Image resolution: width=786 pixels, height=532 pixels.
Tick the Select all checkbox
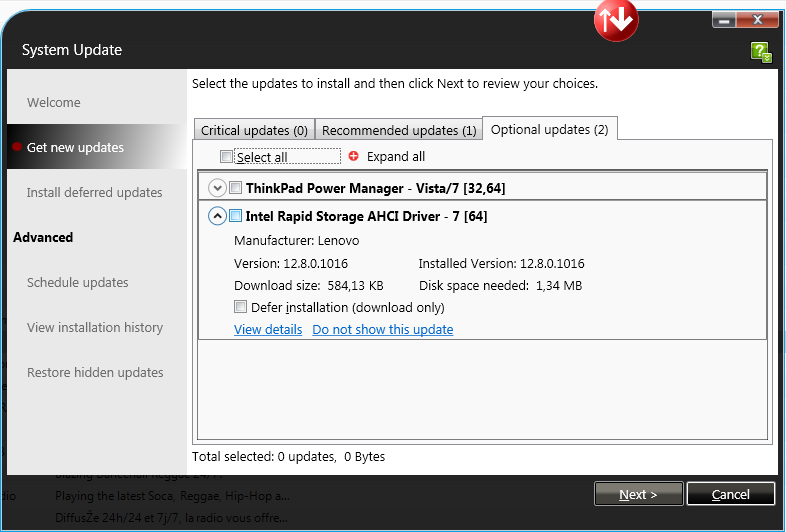coord(227,157)
